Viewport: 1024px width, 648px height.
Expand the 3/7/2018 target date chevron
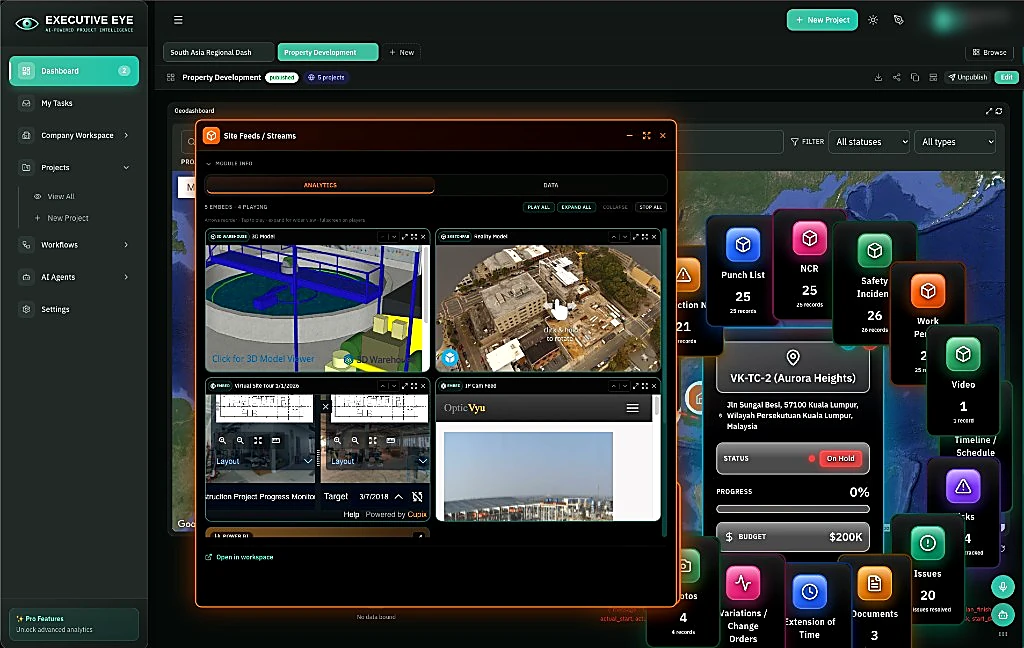(x=398, y=496)
